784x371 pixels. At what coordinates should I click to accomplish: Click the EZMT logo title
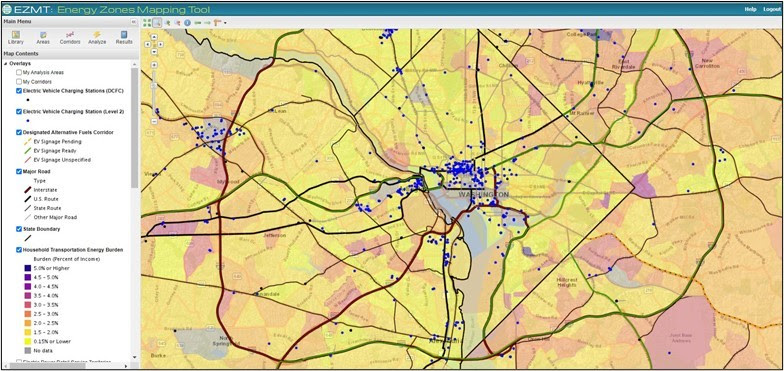pos(107,9)
